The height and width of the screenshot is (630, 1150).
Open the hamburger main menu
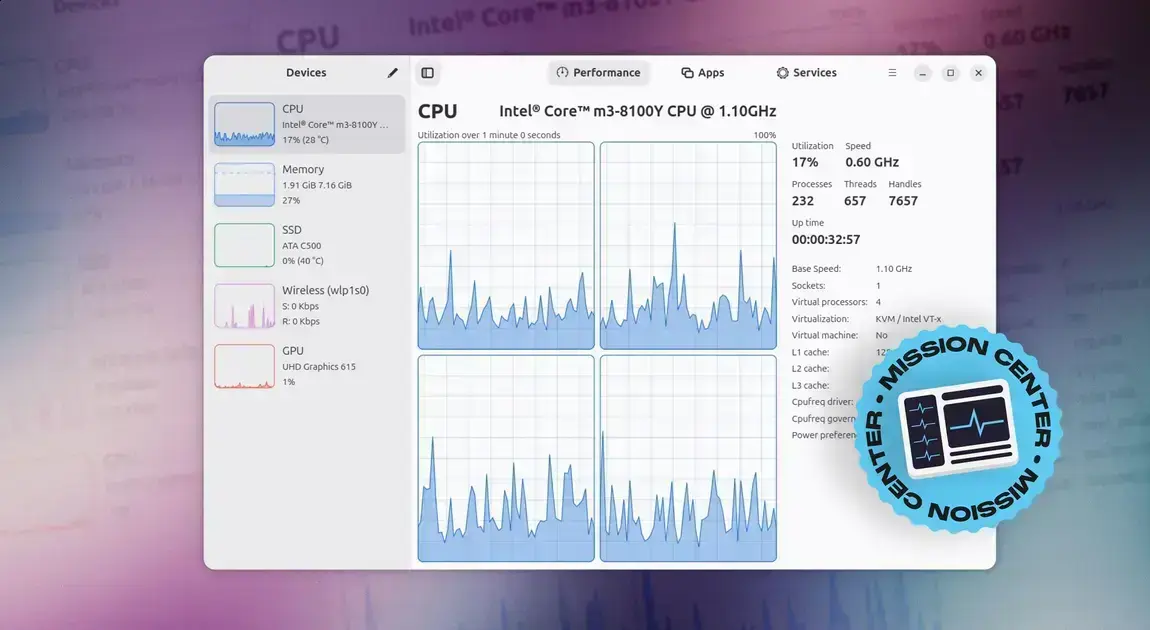coord(892,73)
